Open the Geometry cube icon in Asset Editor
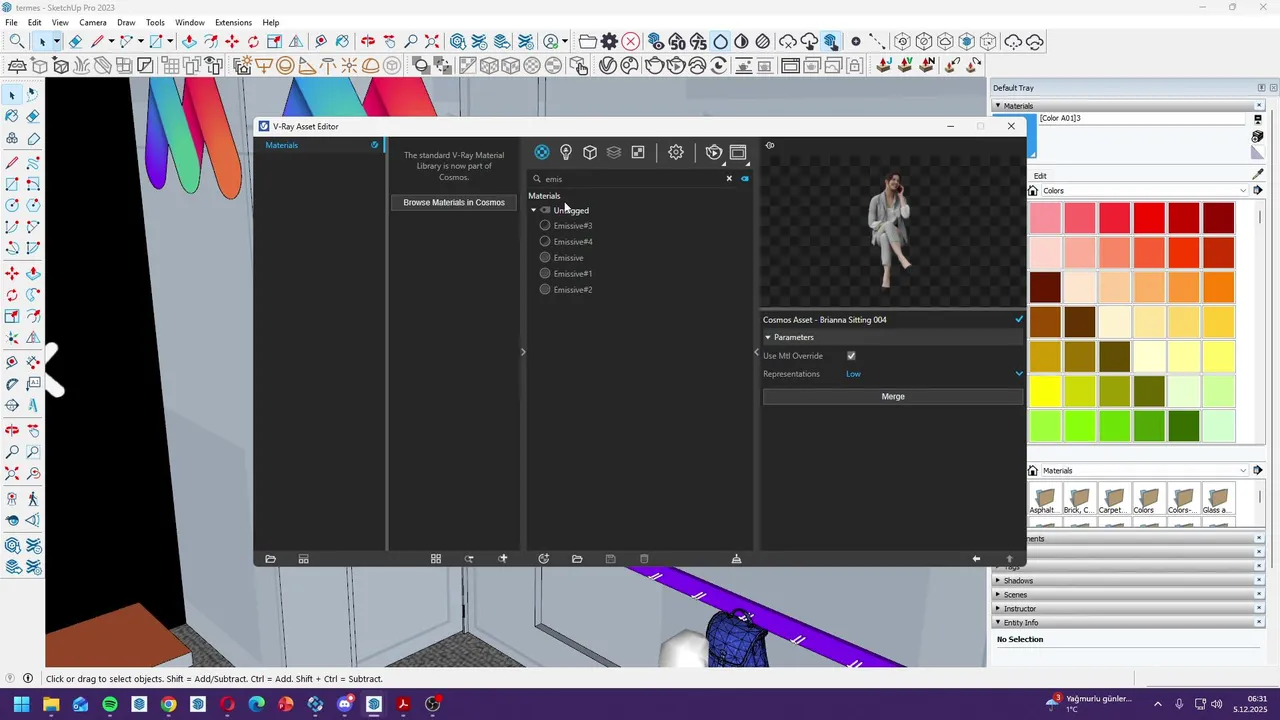Viewport: 1280px width, 720px height. [x=590, y=152]
